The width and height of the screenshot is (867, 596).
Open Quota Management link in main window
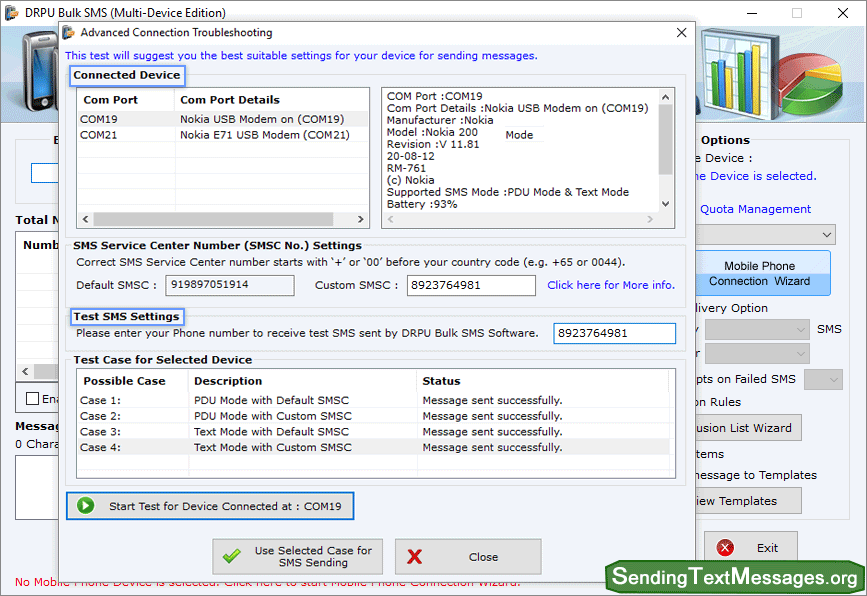pyautogui.click(x=755, y=209)
